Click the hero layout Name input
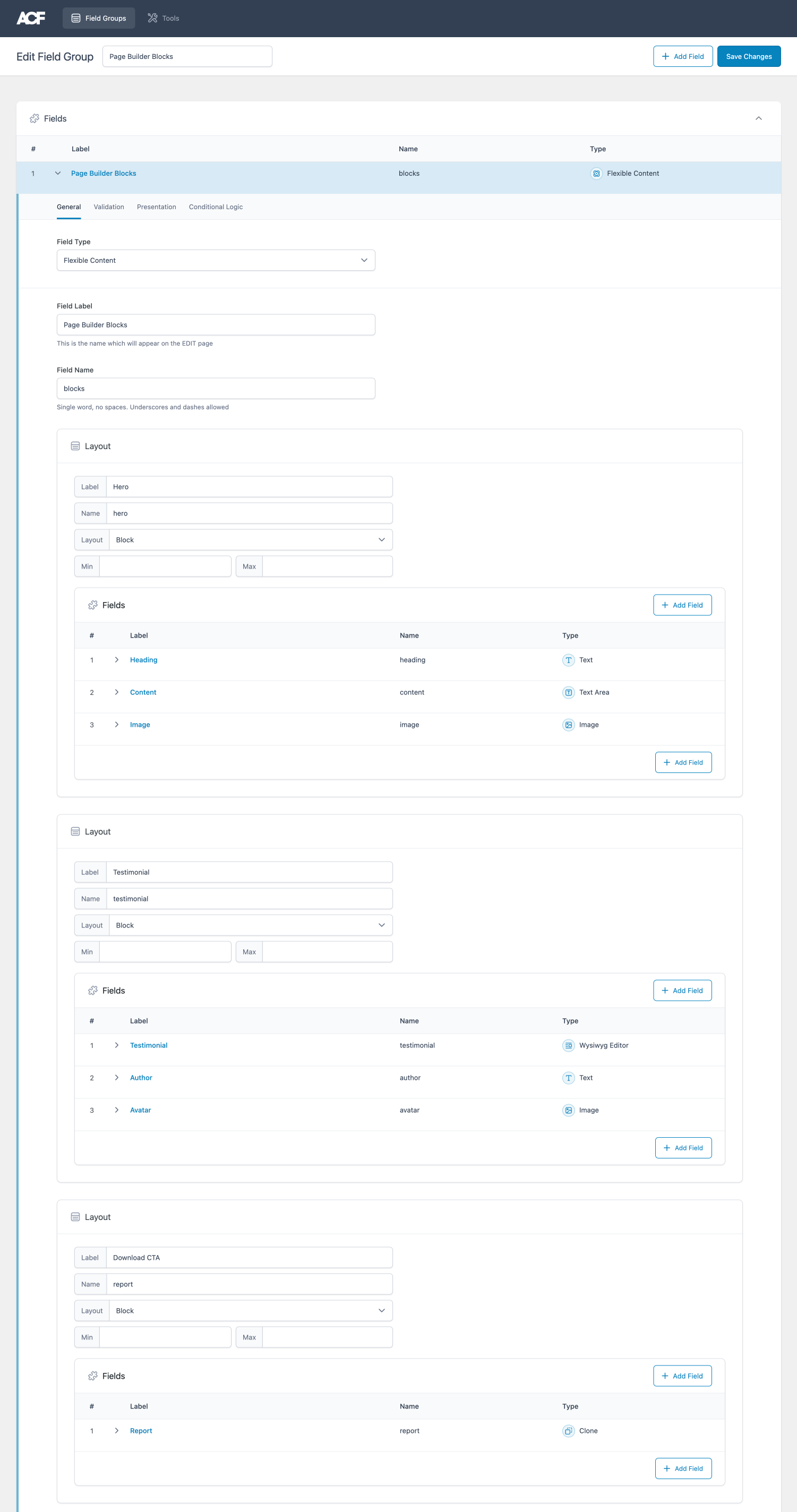 click(x=249, y=513)
